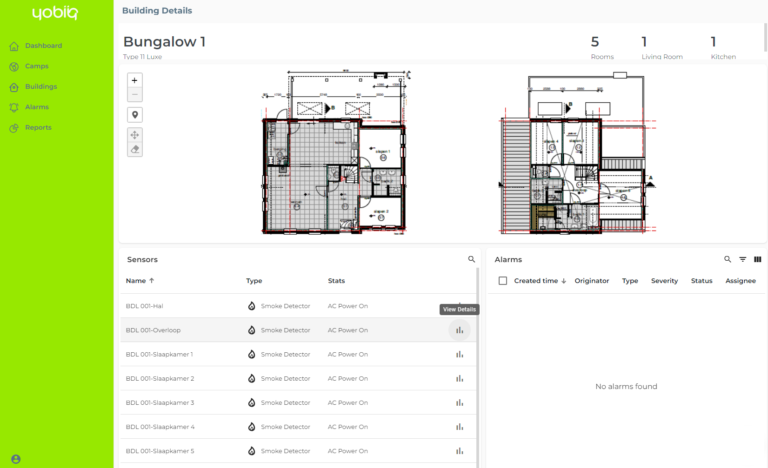The width and height of the screenshot is (768, 468).
Task: Sort alarms by Severity column
Action: [664, 281]
